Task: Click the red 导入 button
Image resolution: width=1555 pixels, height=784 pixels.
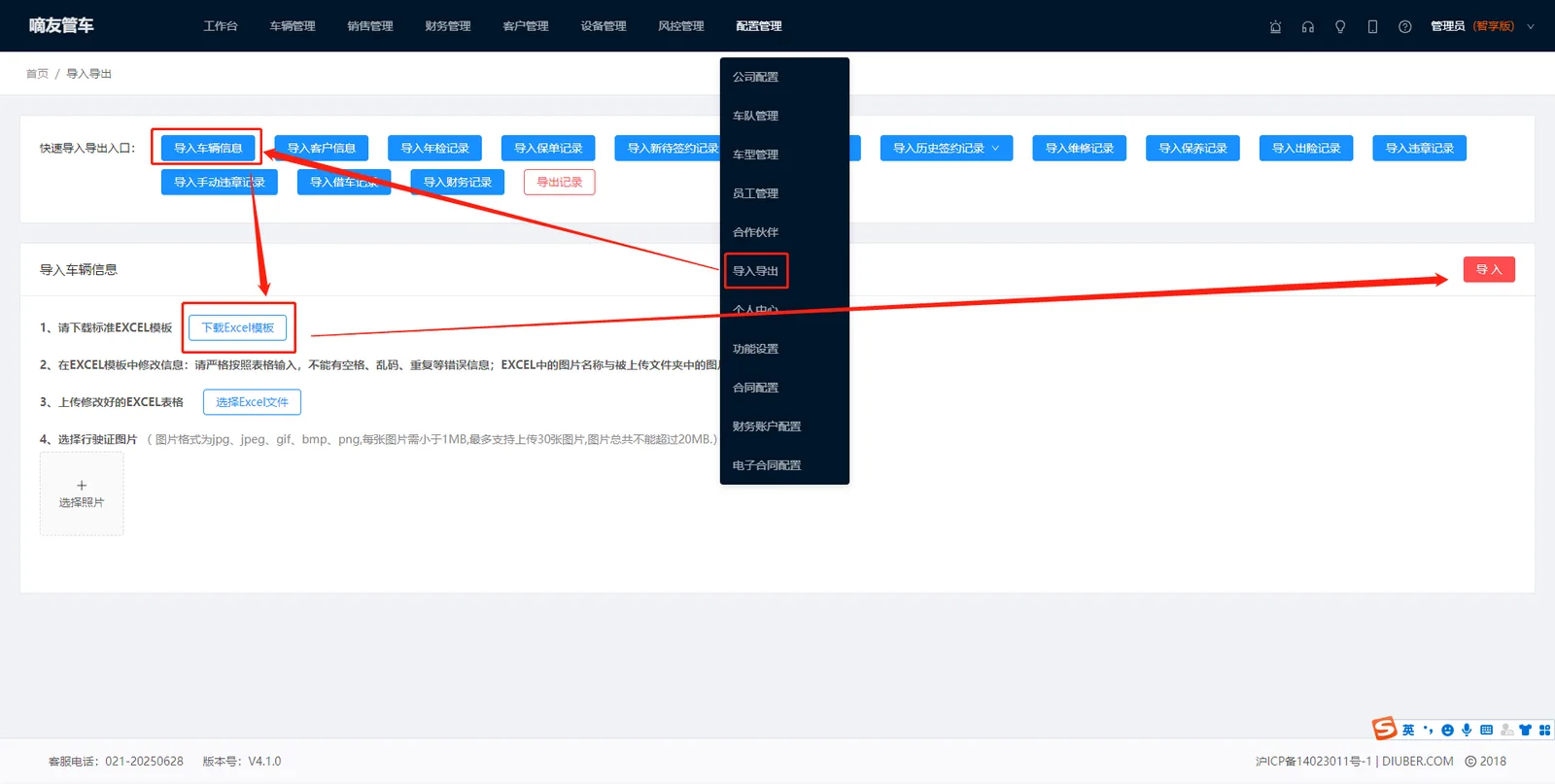Action: (x=1489, y=269)
